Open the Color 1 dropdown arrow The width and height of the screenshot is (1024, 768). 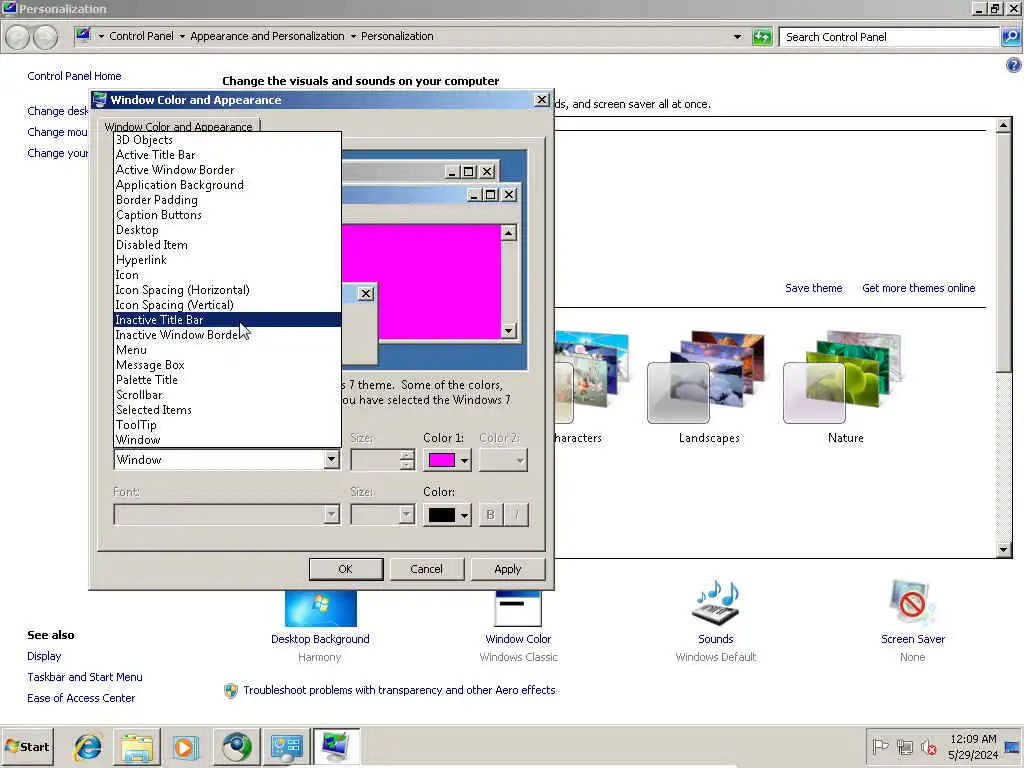464,460
